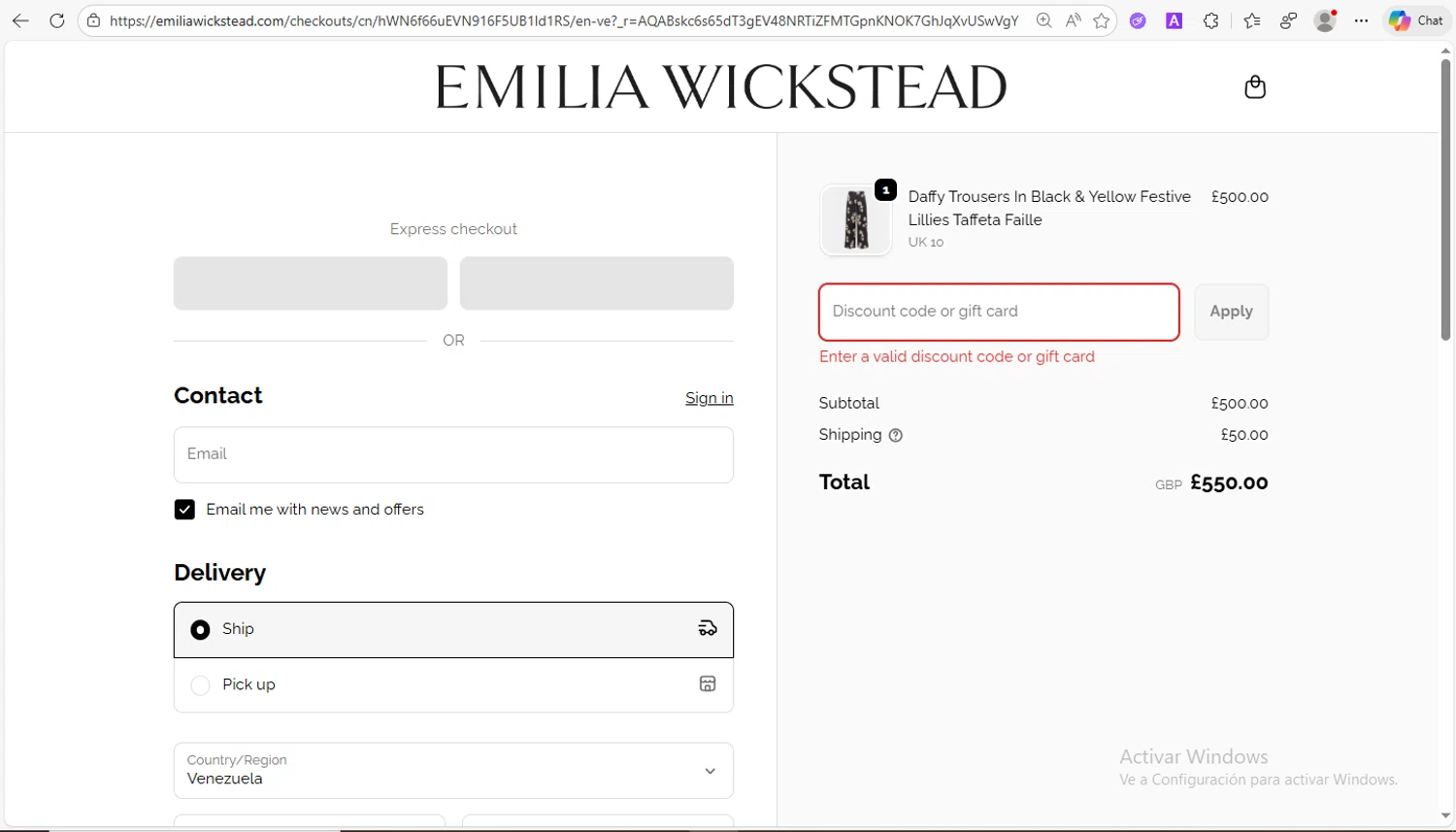Click the Shipping cost £50.00
1456x832 pixels.
[x=1244, y=435]
